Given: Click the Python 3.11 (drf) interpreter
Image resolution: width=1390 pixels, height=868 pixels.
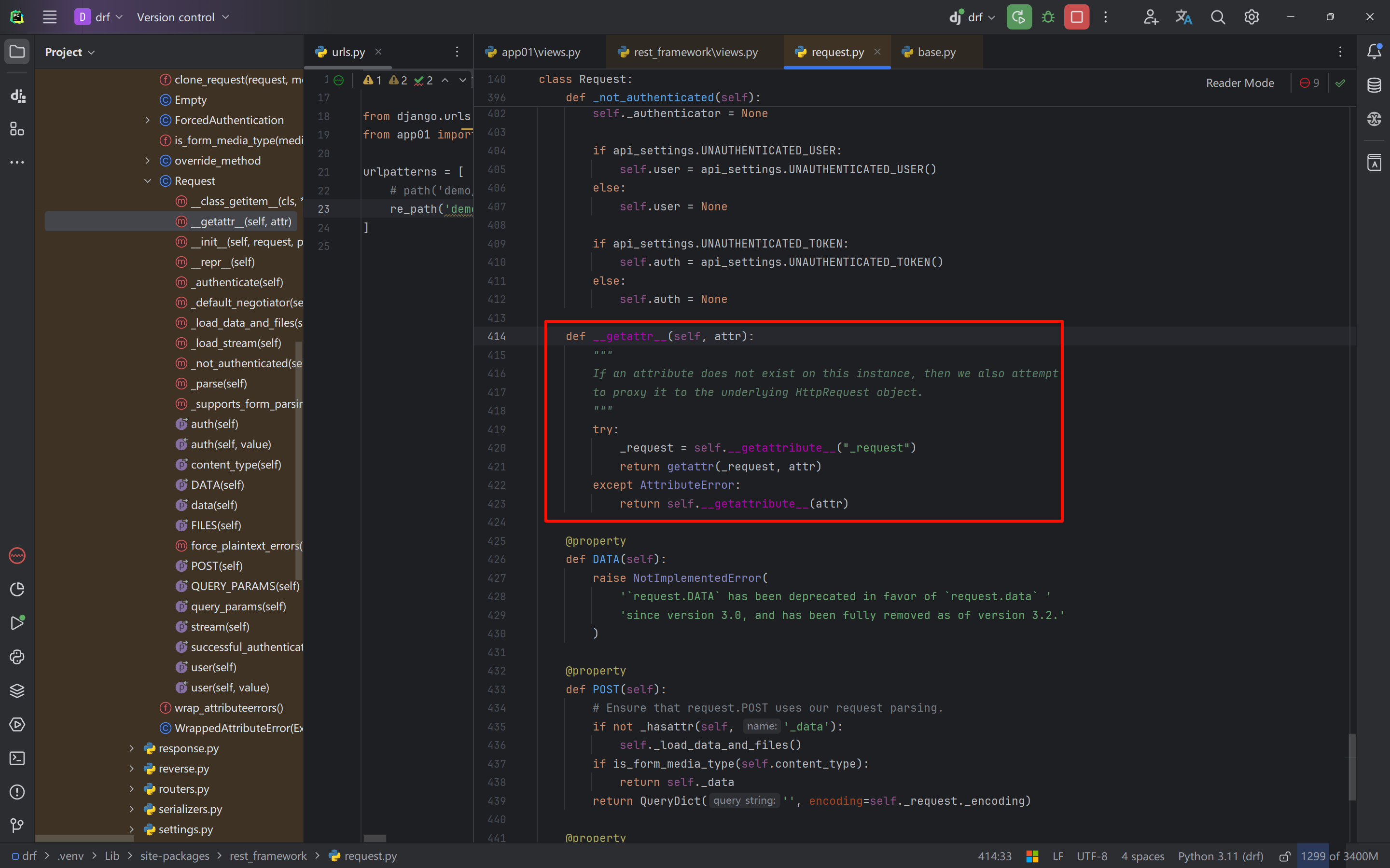Looking at the screenshot, I should tap(1220, 856).
